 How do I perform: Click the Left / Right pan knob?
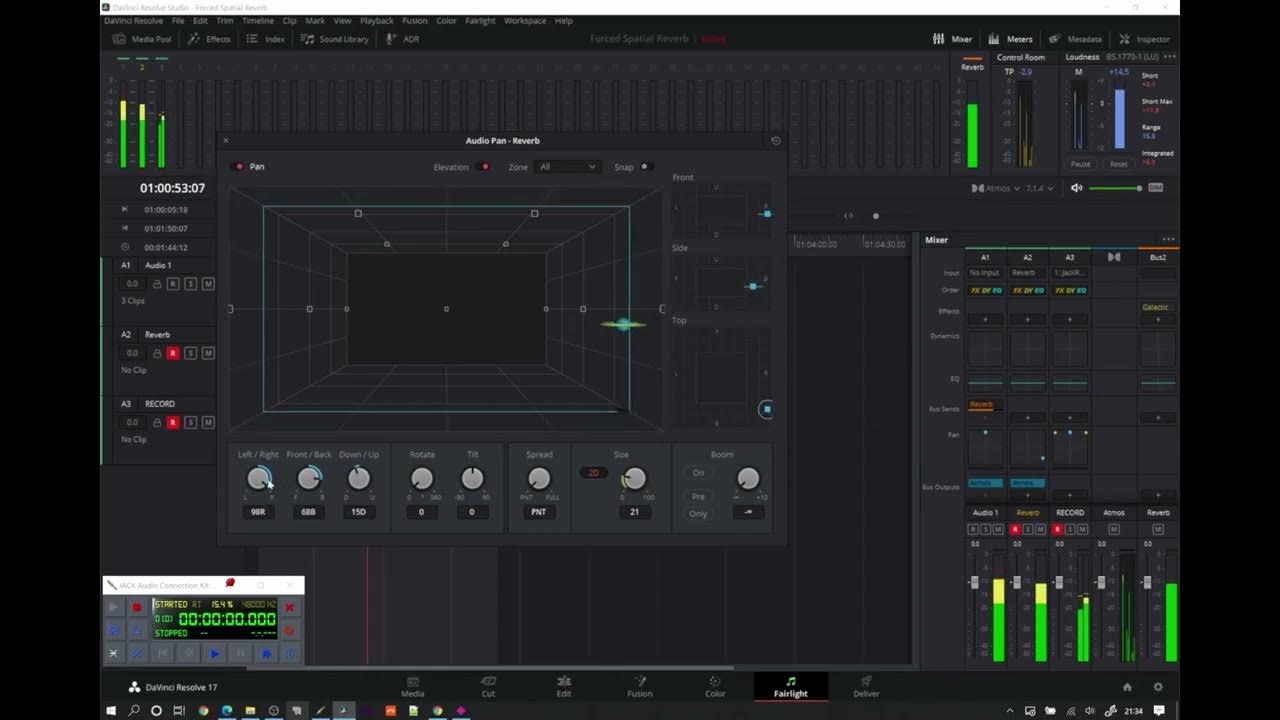pos(259,479)
